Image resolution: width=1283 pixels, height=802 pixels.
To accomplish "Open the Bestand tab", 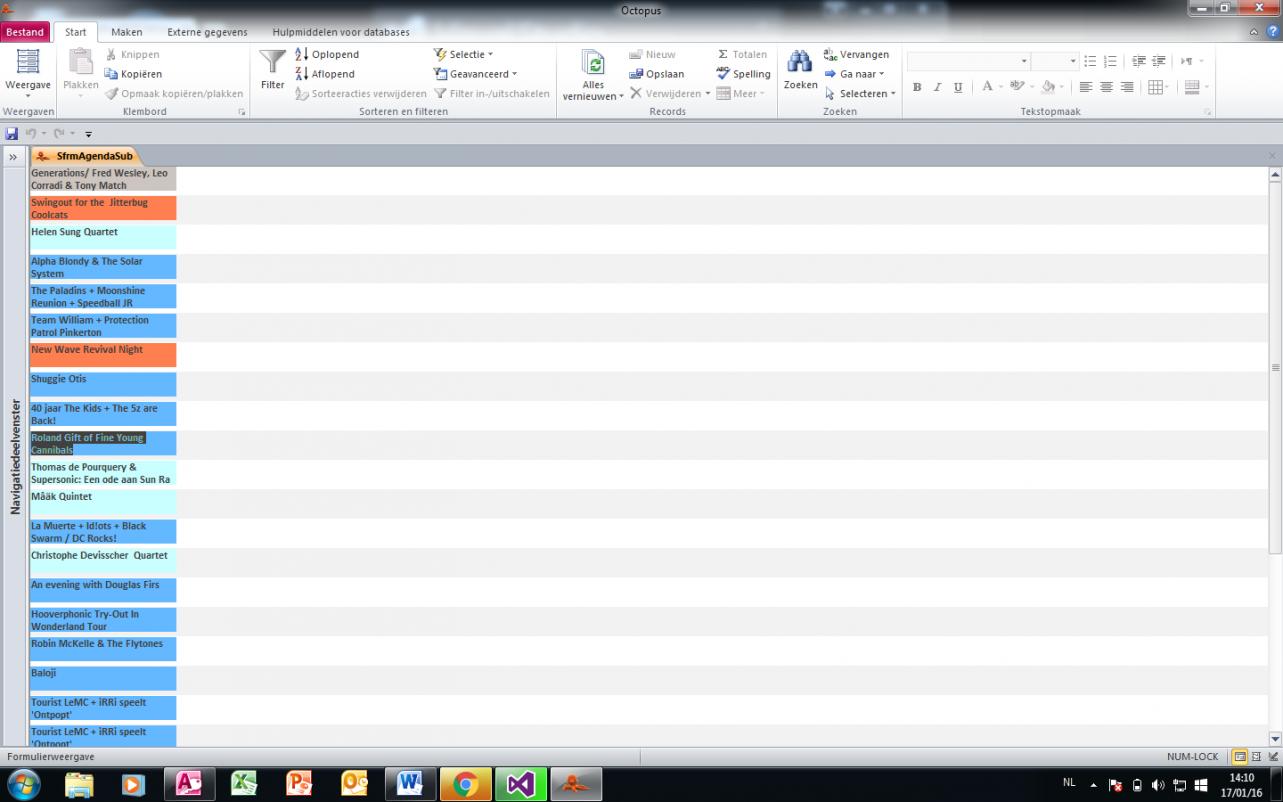I will (25, 32).
